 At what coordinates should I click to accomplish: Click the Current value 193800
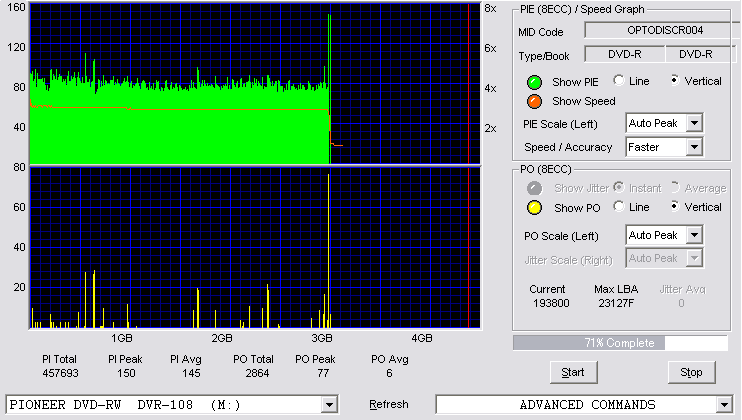click(551, 303)
